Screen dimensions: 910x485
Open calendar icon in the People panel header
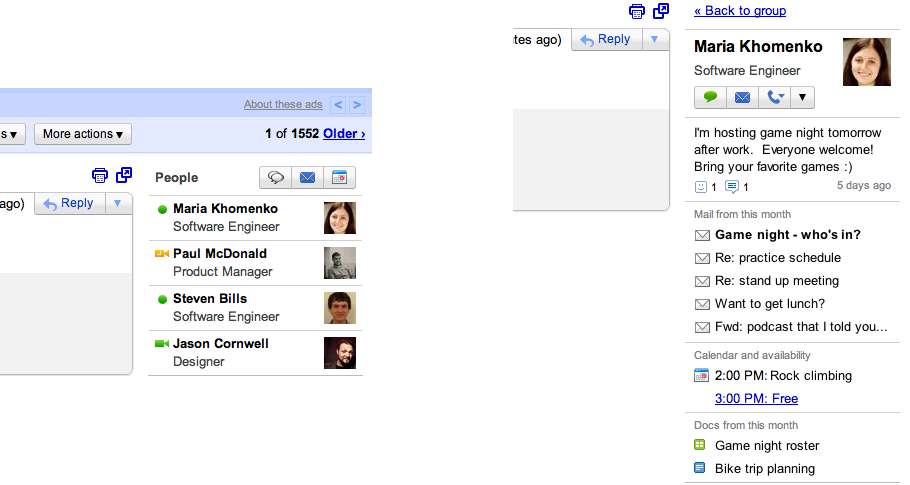(x=339, y=178)
